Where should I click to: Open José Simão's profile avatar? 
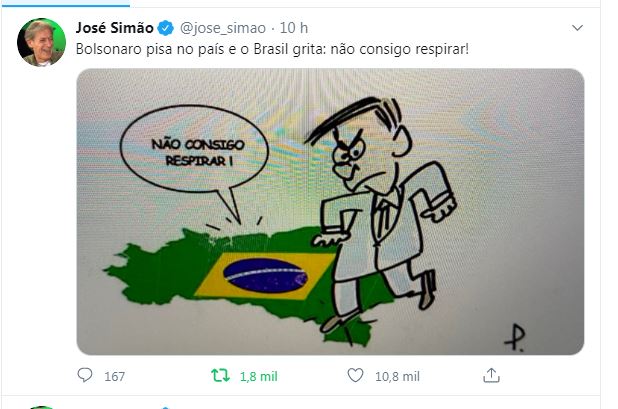tap(41, 42)
